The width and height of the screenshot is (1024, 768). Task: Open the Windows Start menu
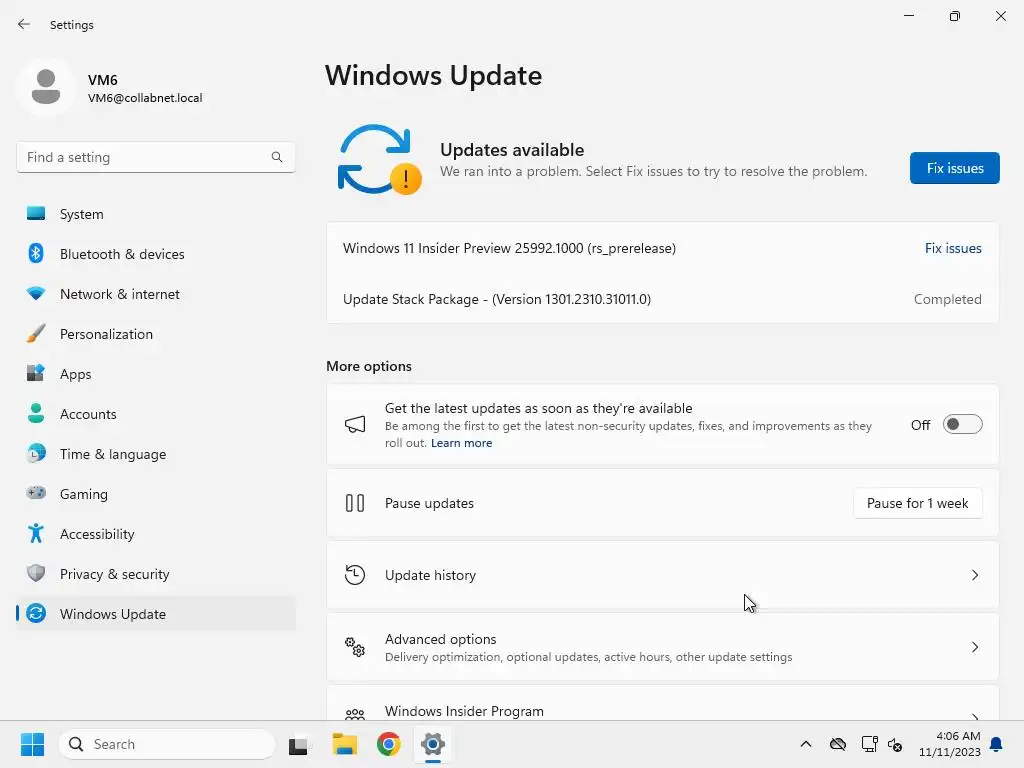(32, 744)
